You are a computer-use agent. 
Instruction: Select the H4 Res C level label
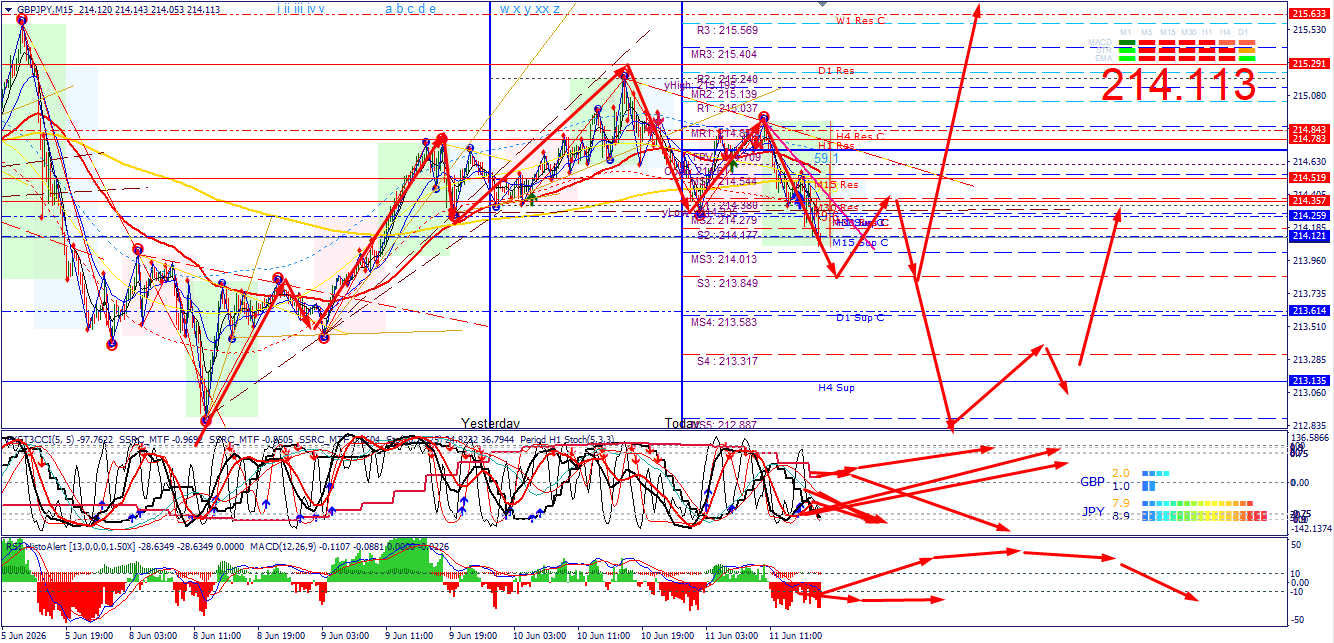tap(860, 136)
